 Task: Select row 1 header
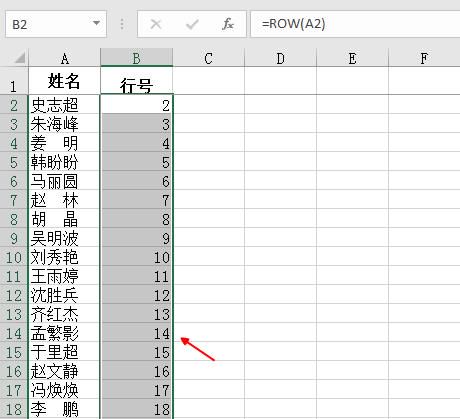point(14,81)
